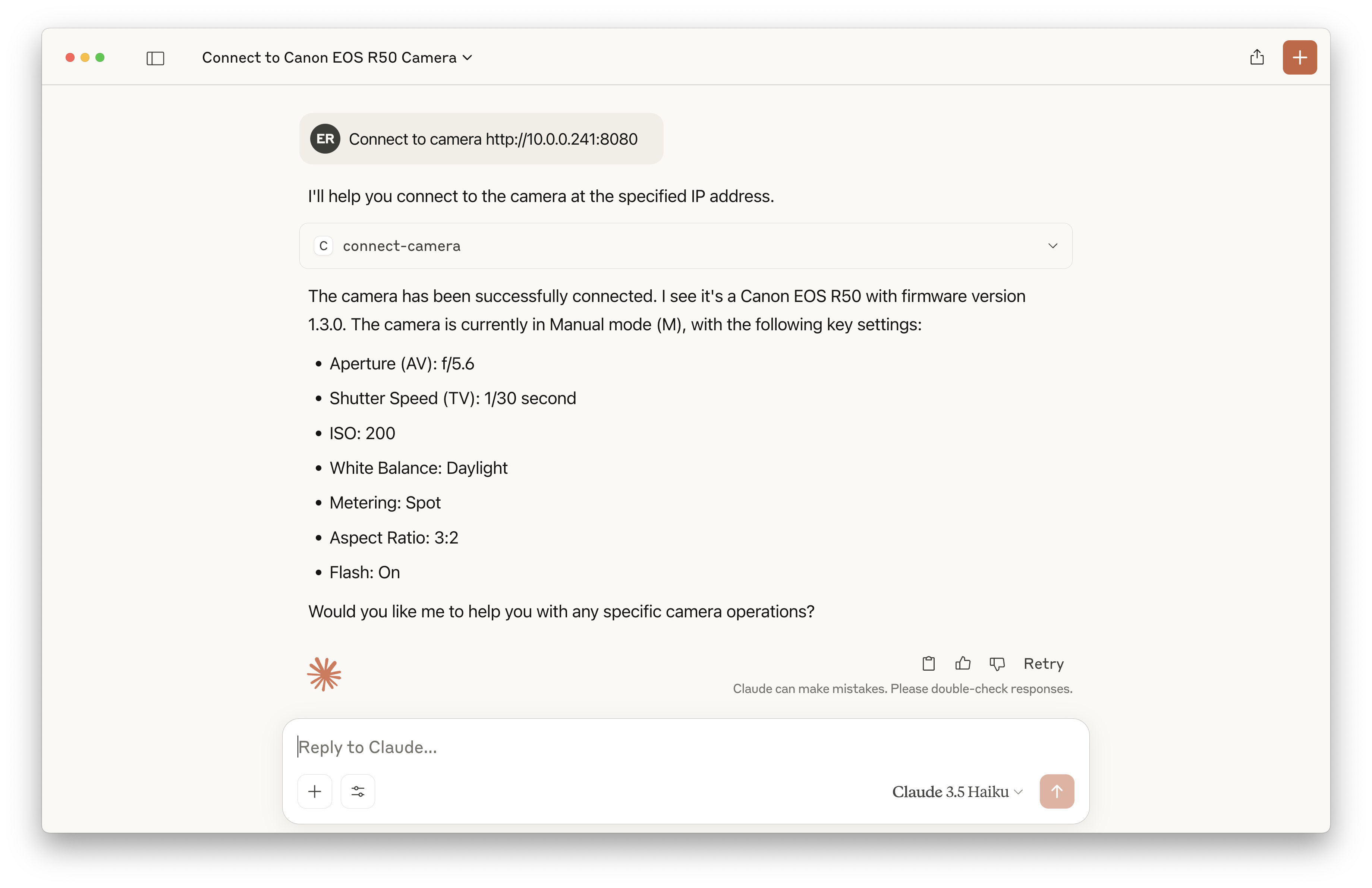Click the ER user avatar

pos(325,138)
